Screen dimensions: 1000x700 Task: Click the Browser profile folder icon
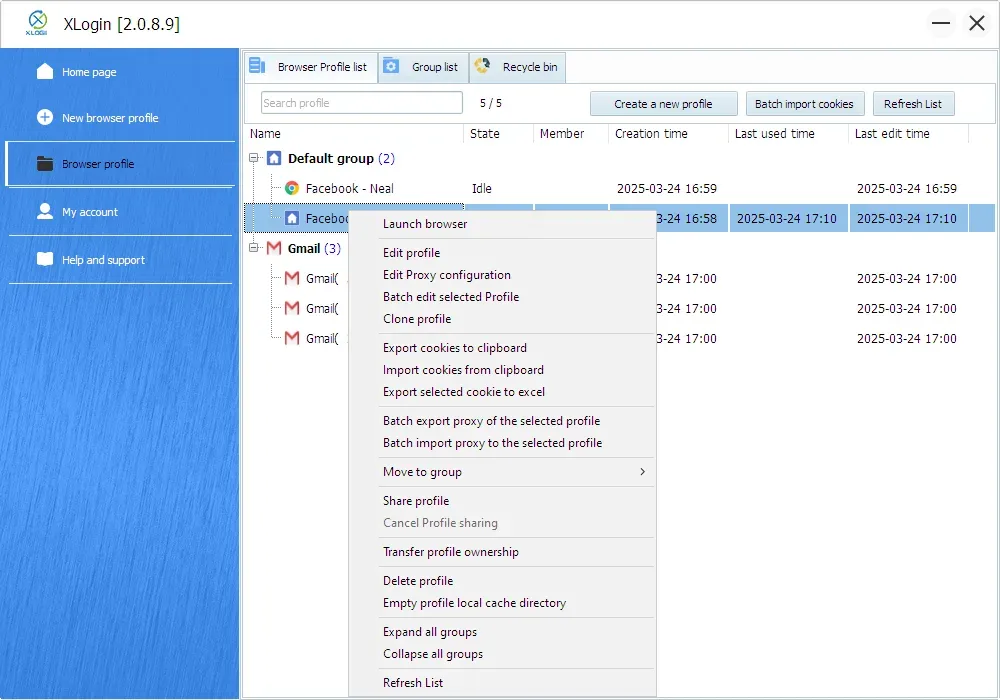(x=45, y=164)
